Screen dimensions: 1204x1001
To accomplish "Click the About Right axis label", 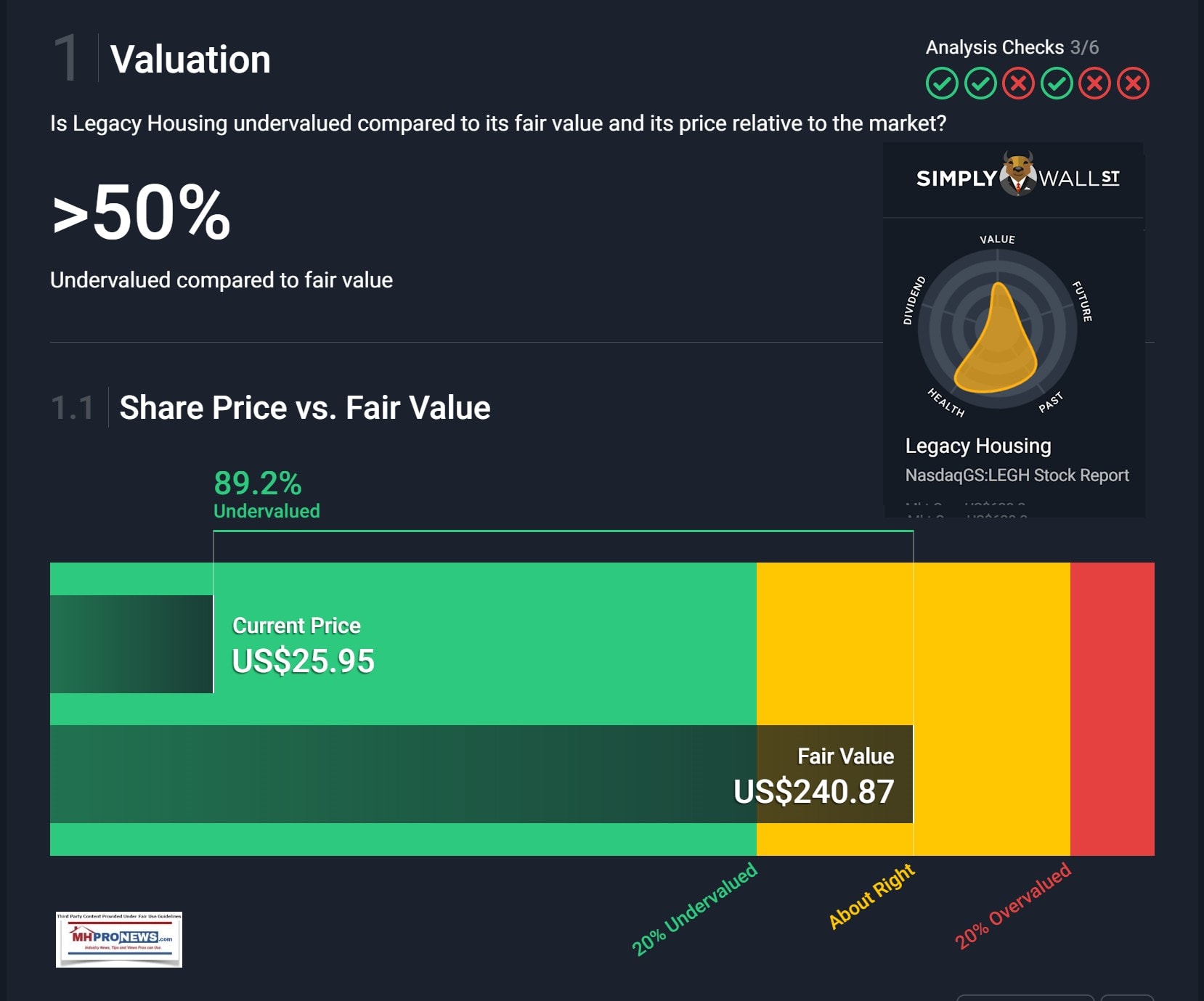I will [871, 896].
